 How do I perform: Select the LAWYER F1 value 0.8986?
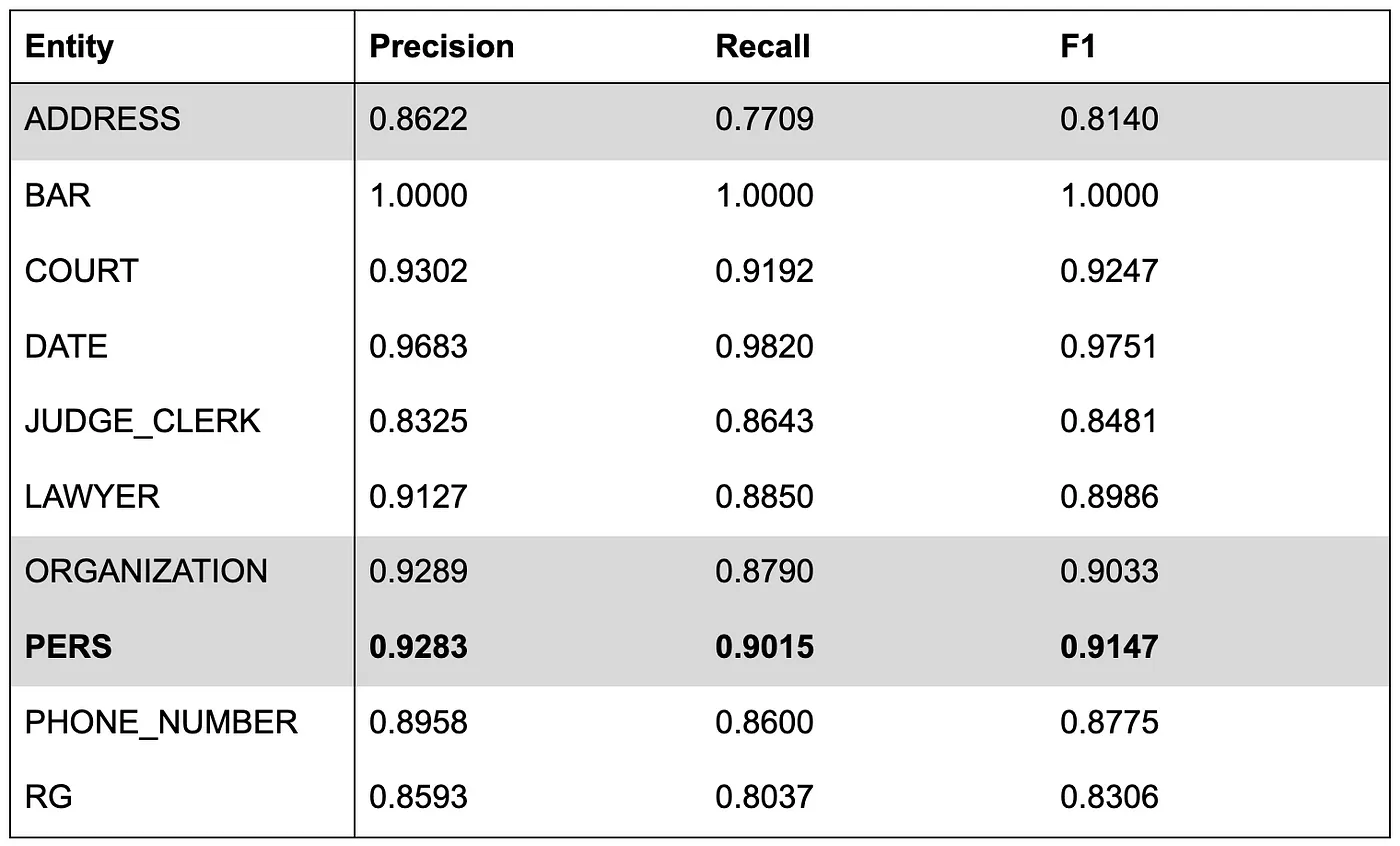point(1109,497)
